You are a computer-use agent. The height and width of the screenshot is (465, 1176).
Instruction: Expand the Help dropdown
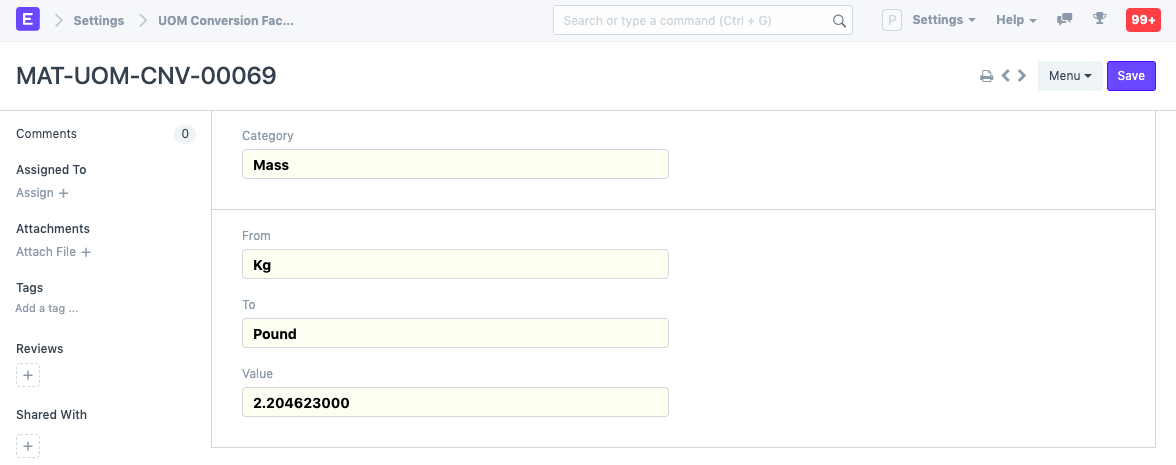(x=1016, y=20)
